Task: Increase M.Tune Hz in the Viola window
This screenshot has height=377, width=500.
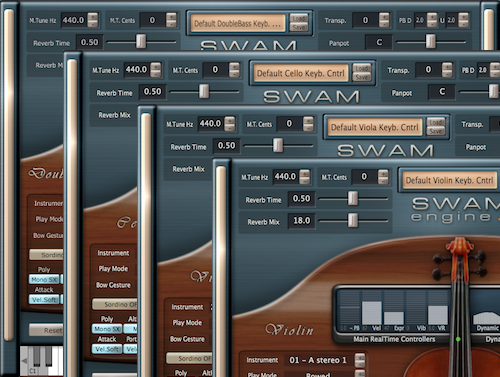Action: [230, 120]
